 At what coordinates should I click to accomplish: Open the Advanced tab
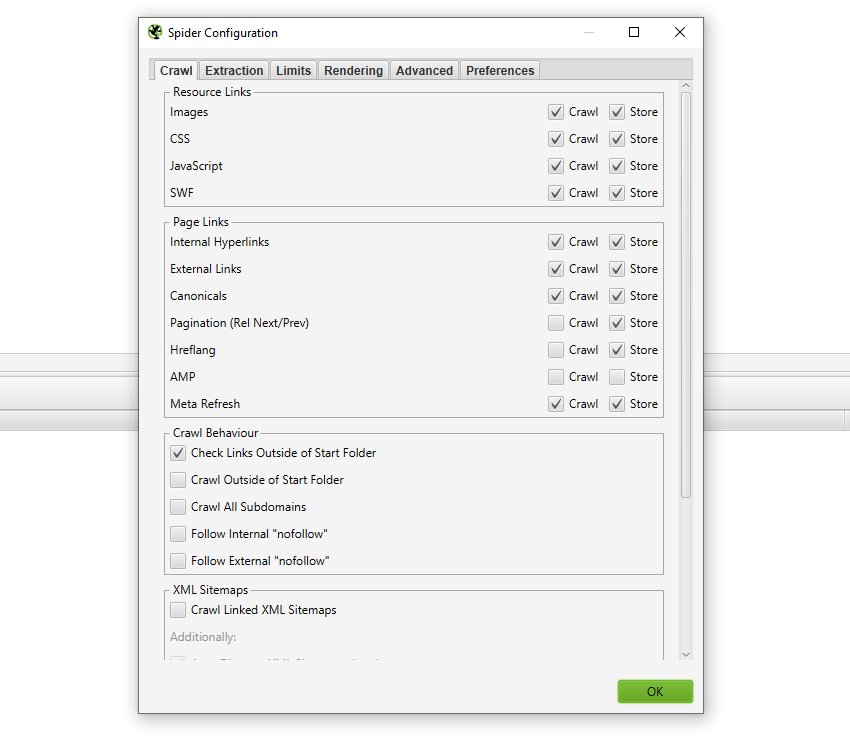click(x=424, y=70)
